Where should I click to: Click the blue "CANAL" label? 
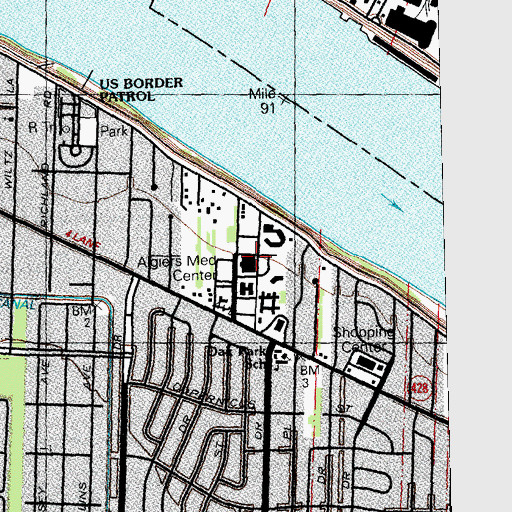(x=17, y=305)
